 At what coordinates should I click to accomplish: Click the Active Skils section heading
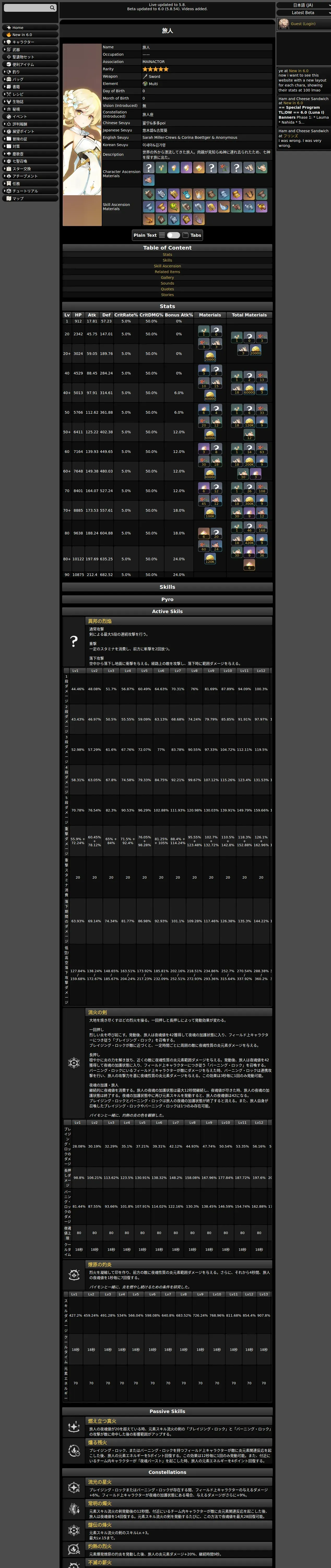(167, 611)
